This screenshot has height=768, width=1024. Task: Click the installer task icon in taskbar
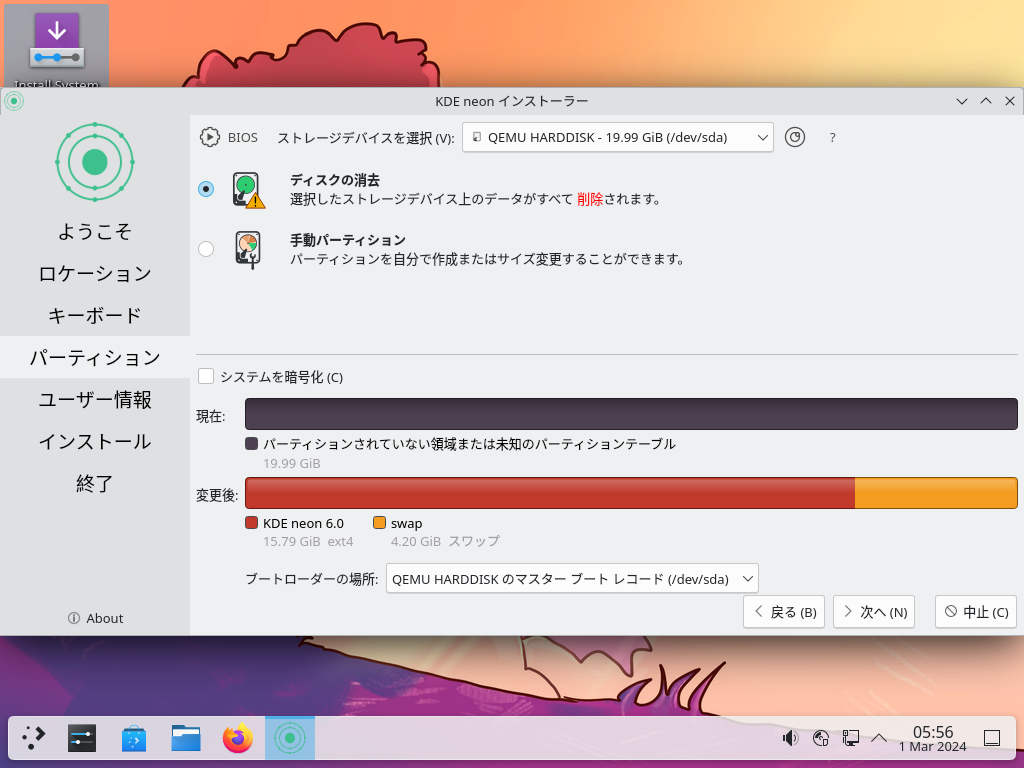point(290,738)
